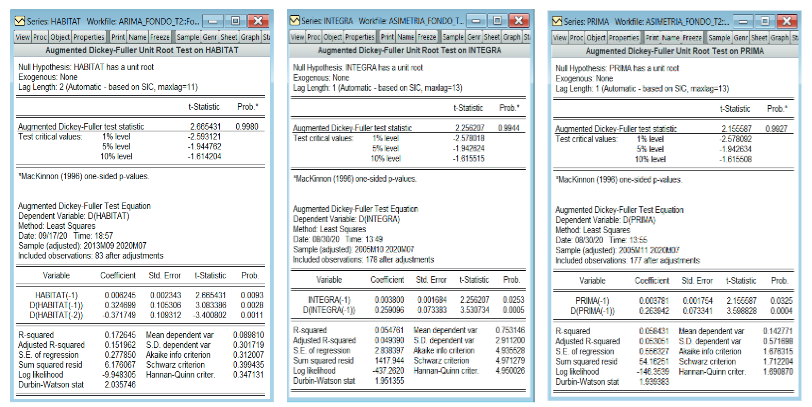Click the series icon in the INTEGRA window title bar
This screenshot has width=812, height=407.
[294, 21]
